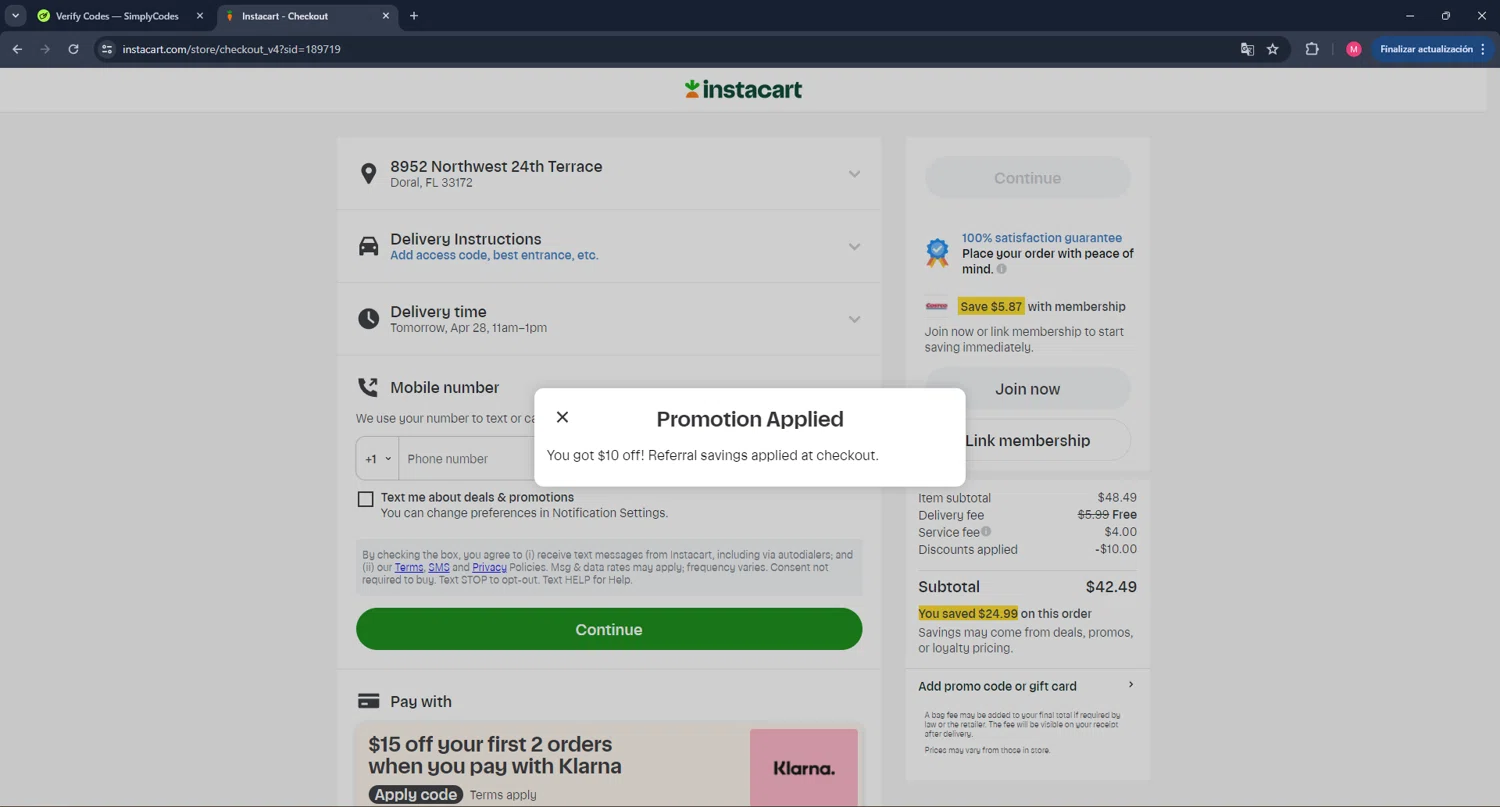The width and height of the screenshot is (1500, 807).
Task: Click the translate page icon
Action: point(1247,49)
